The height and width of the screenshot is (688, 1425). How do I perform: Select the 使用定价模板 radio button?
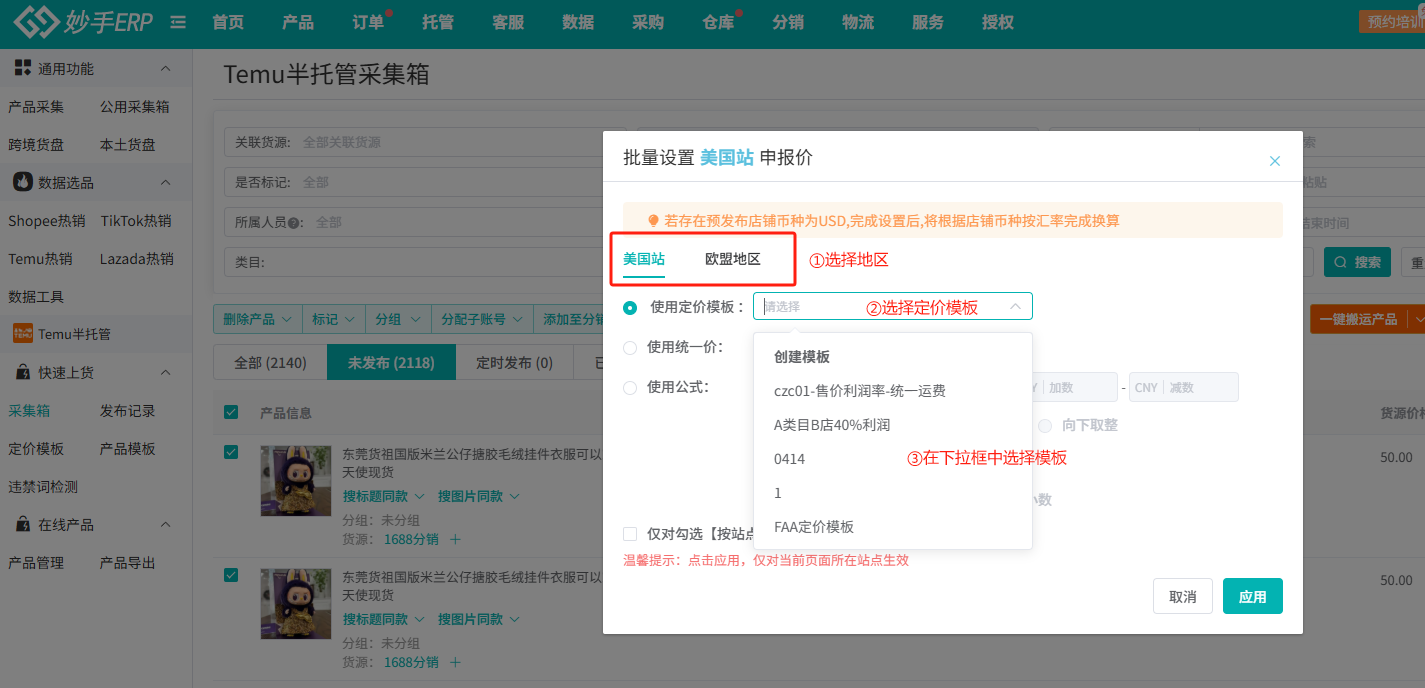(630, 307)
